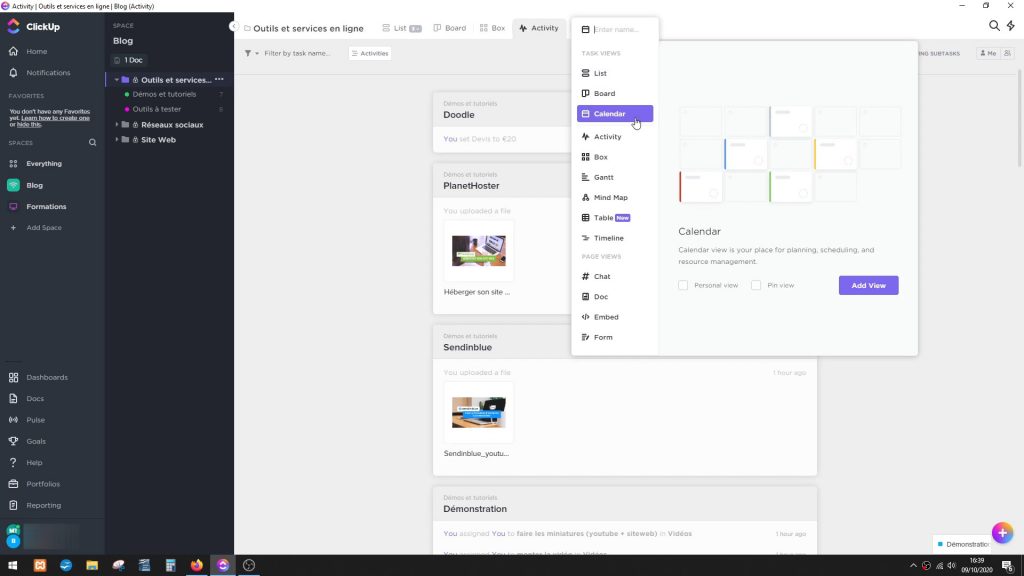
Task: Open Windows notification center icon
Action: pos(1008,566)
